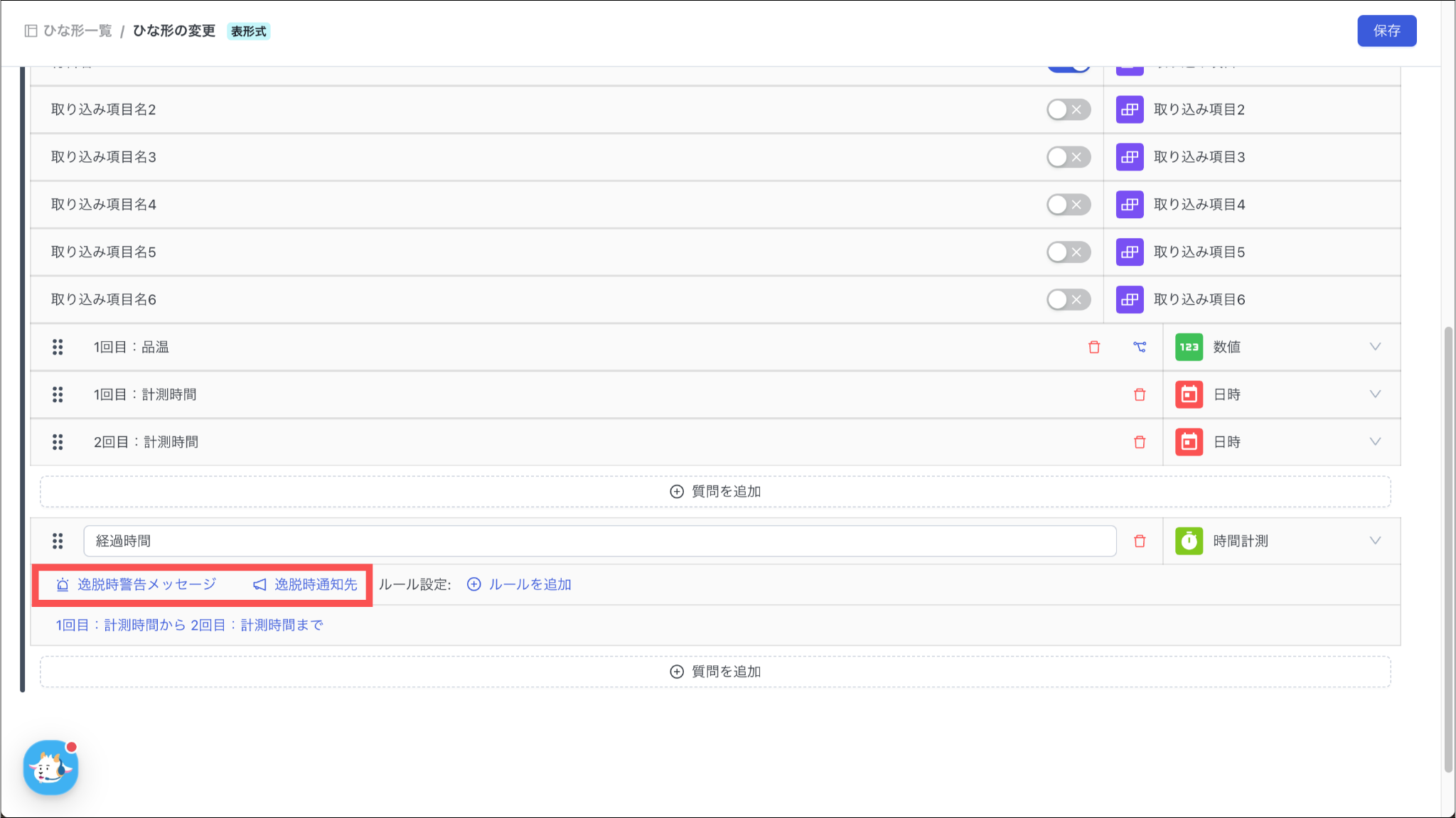
Task: Click trash icon on 2回目：計測時間 row
Action: tap(1140, 442)
